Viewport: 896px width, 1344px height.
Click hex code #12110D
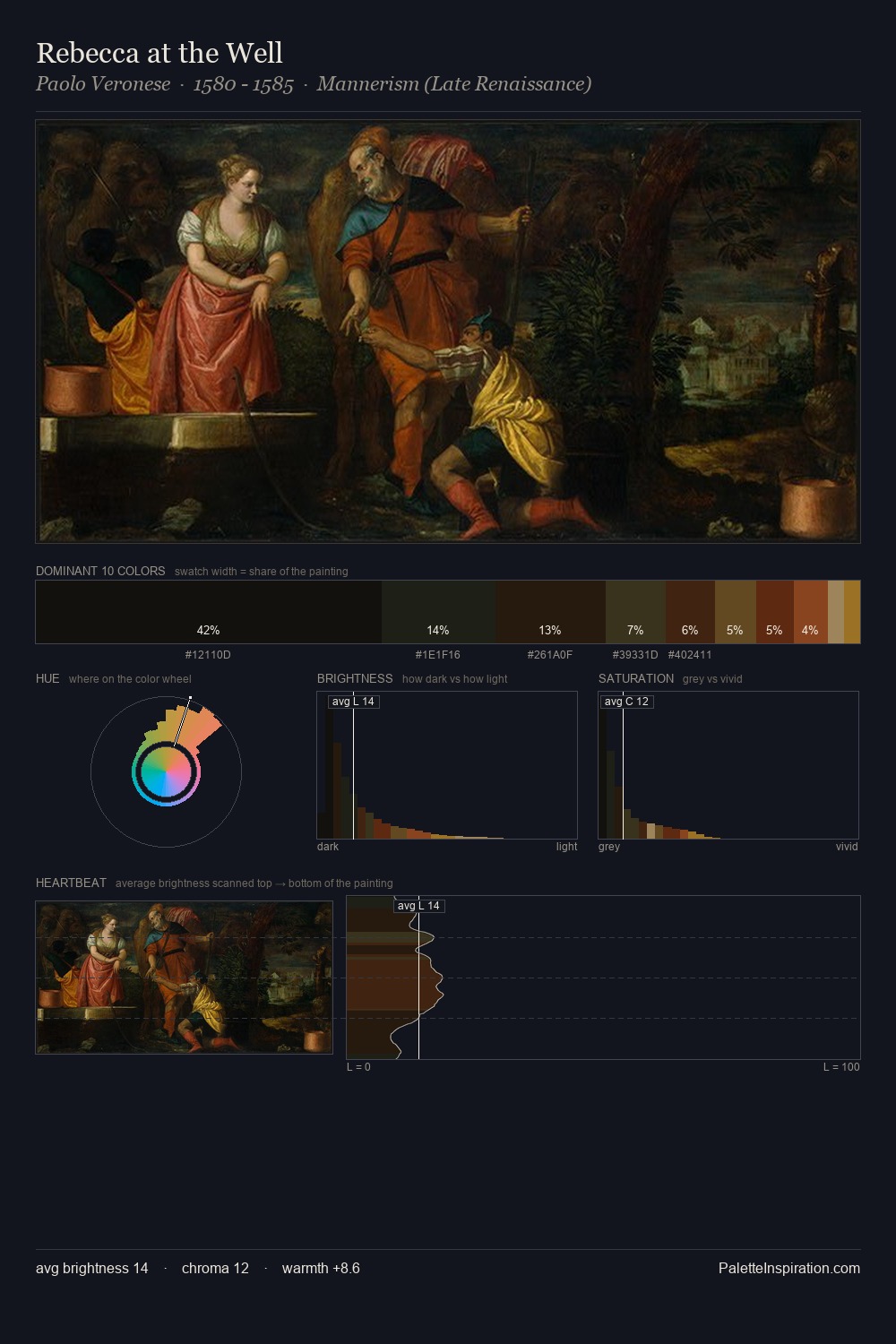(x=208, y=655)
